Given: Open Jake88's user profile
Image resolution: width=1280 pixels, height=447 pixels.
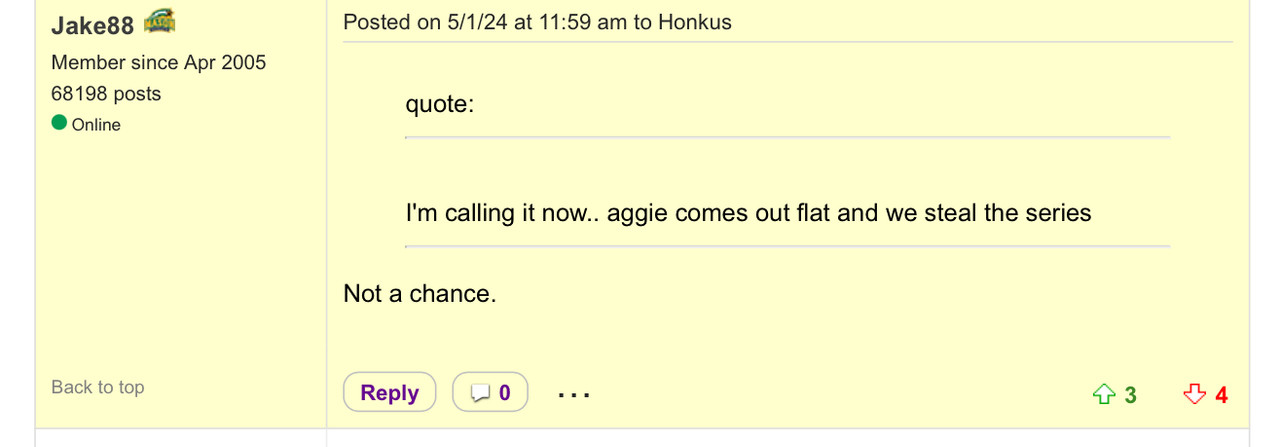Looking at the screenshot, I should pyautogui.click(x=92, y=24).
